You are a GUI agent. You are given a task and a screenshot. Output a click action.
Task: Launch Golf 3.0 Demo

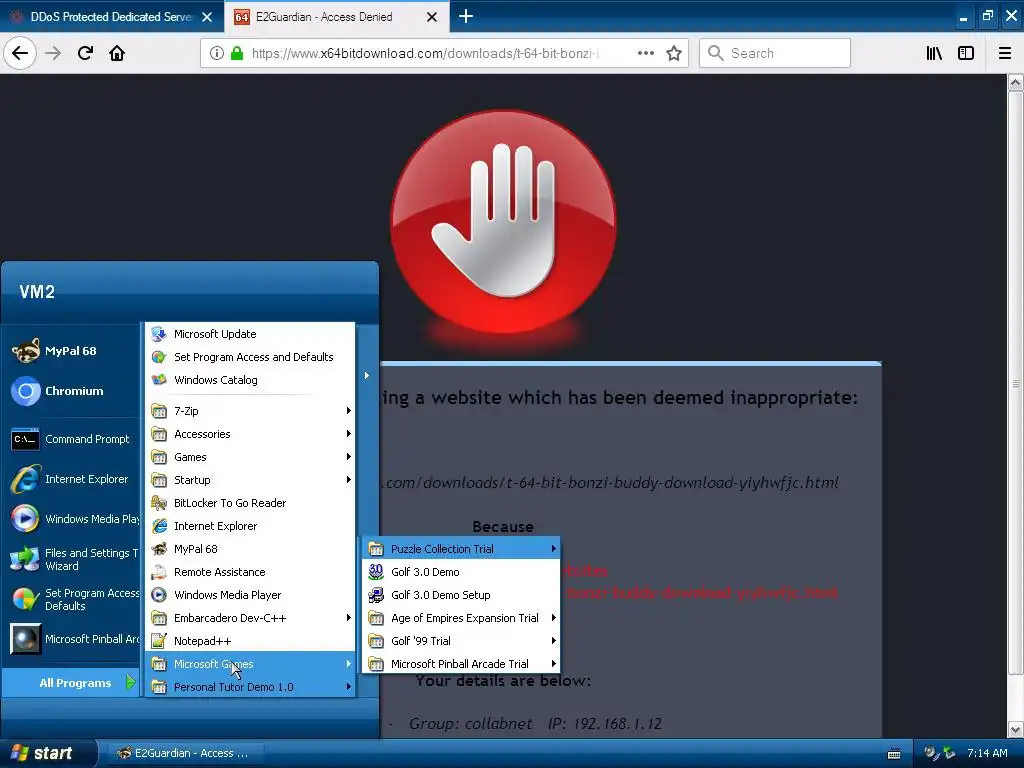(461, 572)
